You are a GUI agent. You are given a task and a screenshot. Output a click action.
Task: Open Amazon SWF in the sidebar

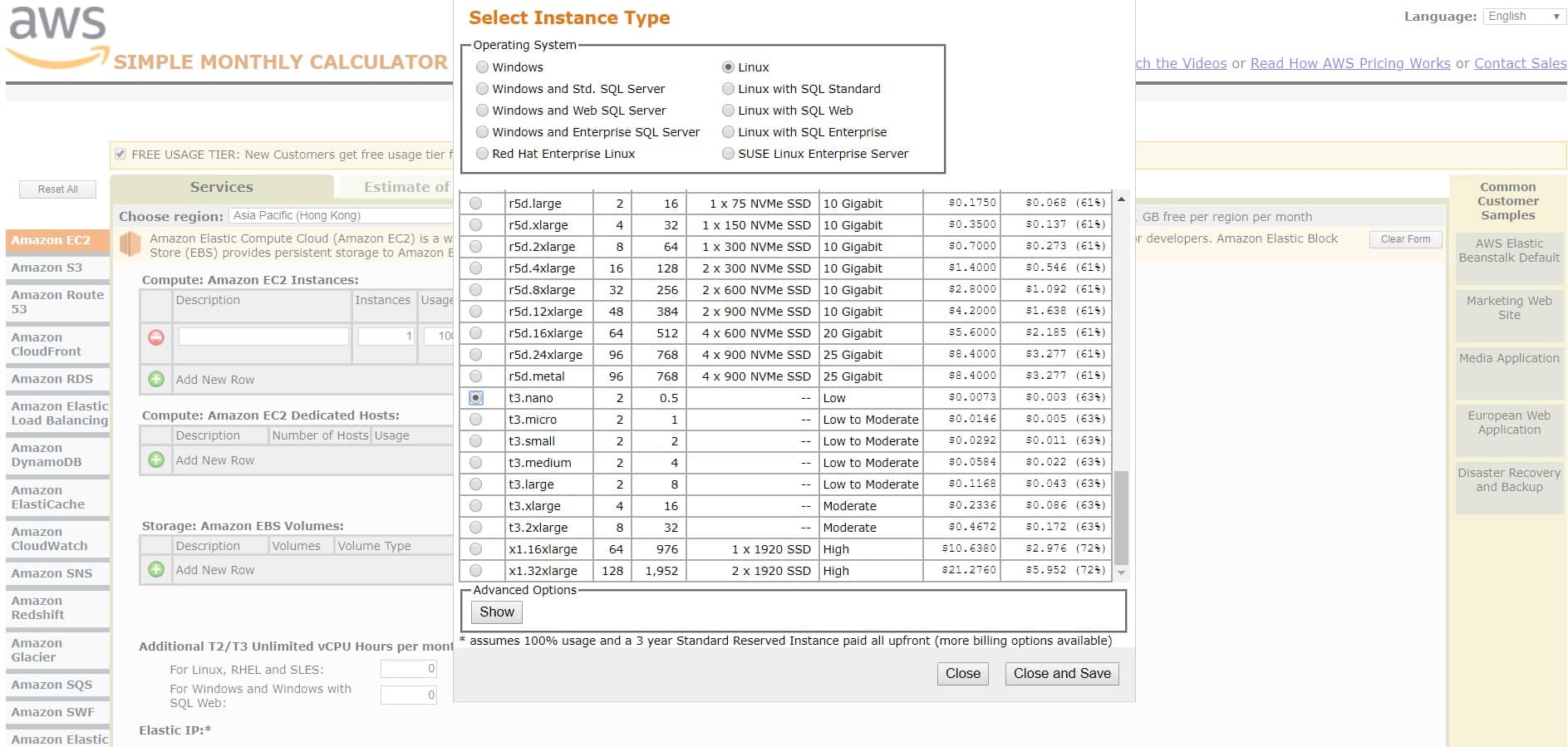(x=57, y=712)
